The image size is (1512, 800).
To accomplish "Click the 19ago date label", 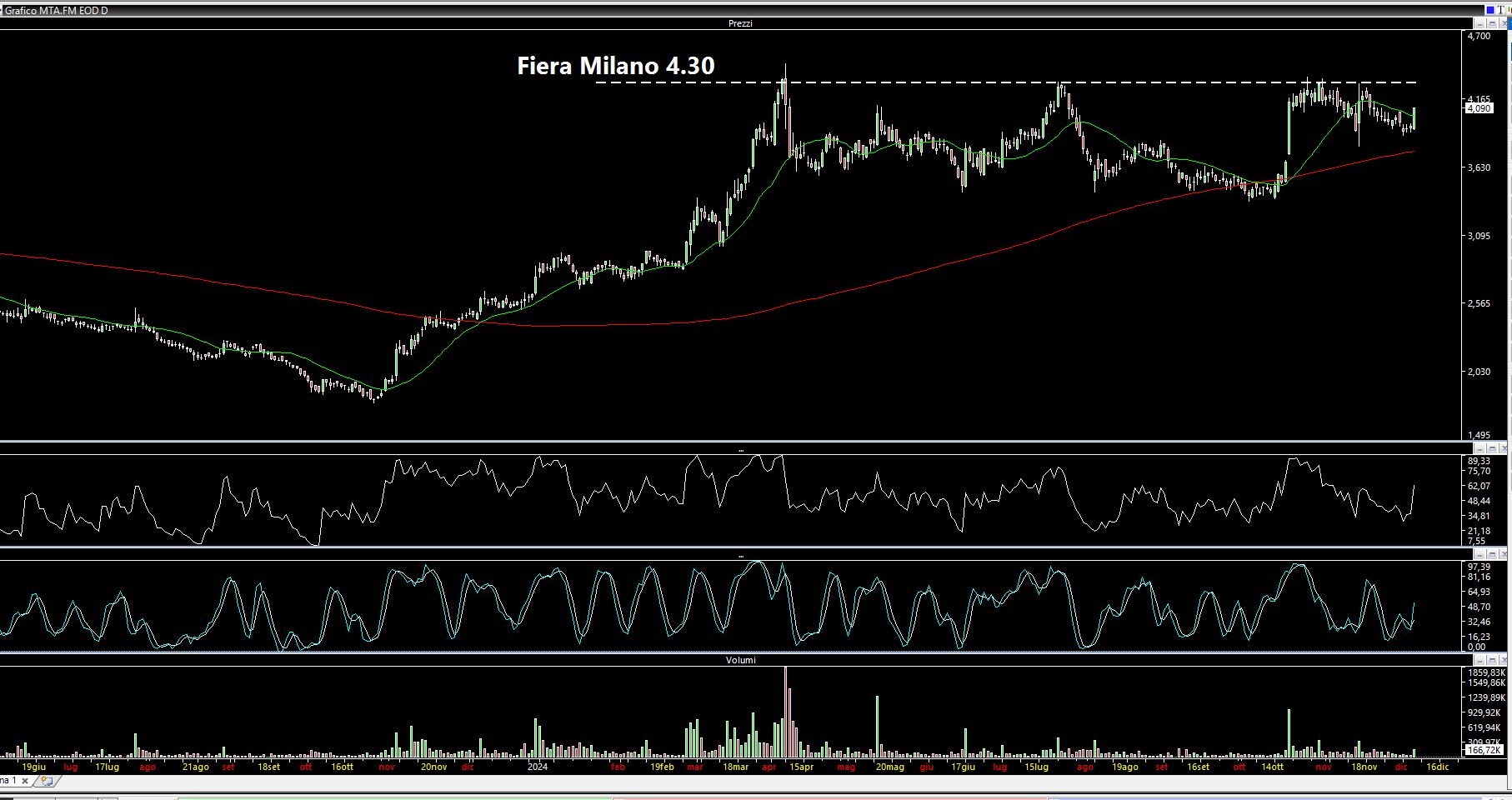I will tap(1124, 767).
